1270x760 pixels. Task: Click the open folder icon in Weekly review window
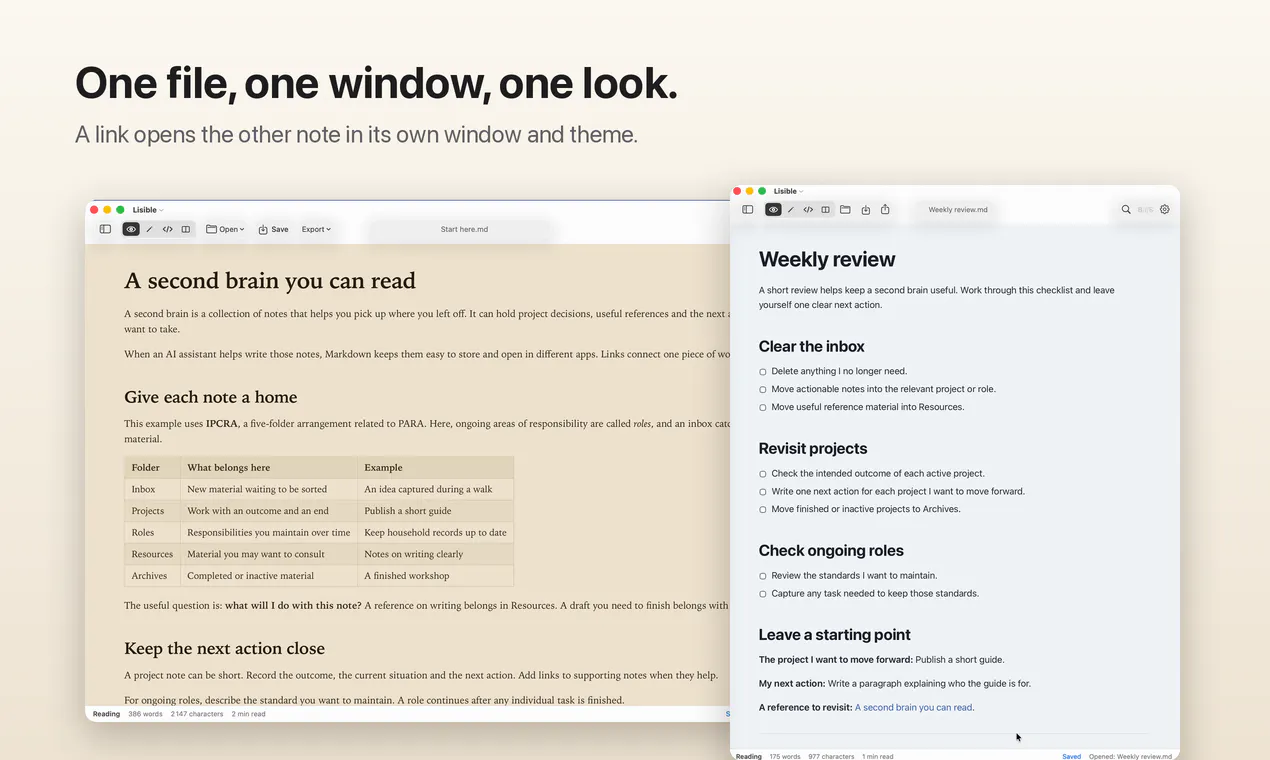tap(845, 210)
